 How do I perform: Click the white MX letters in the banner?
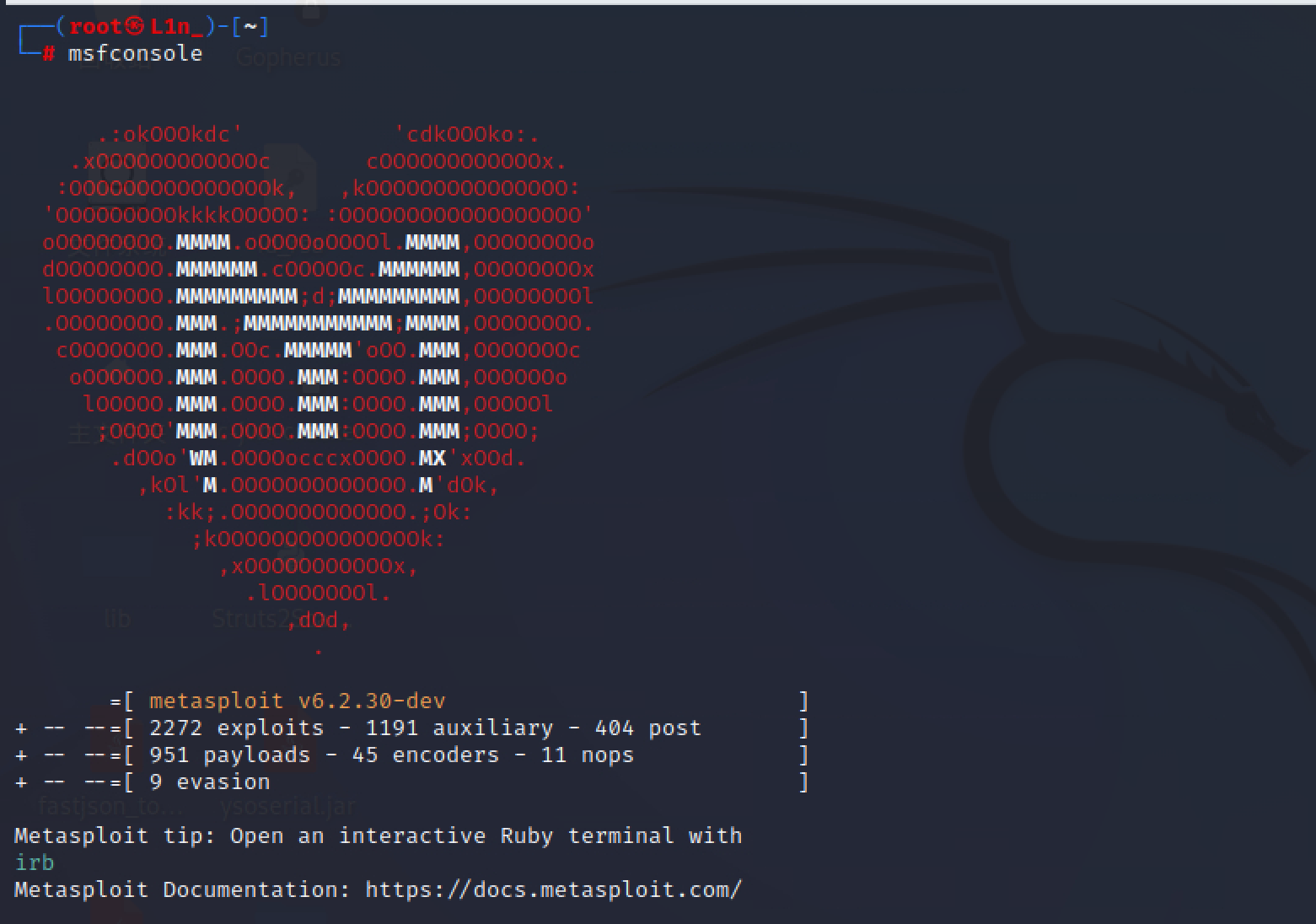click(432, 458)
